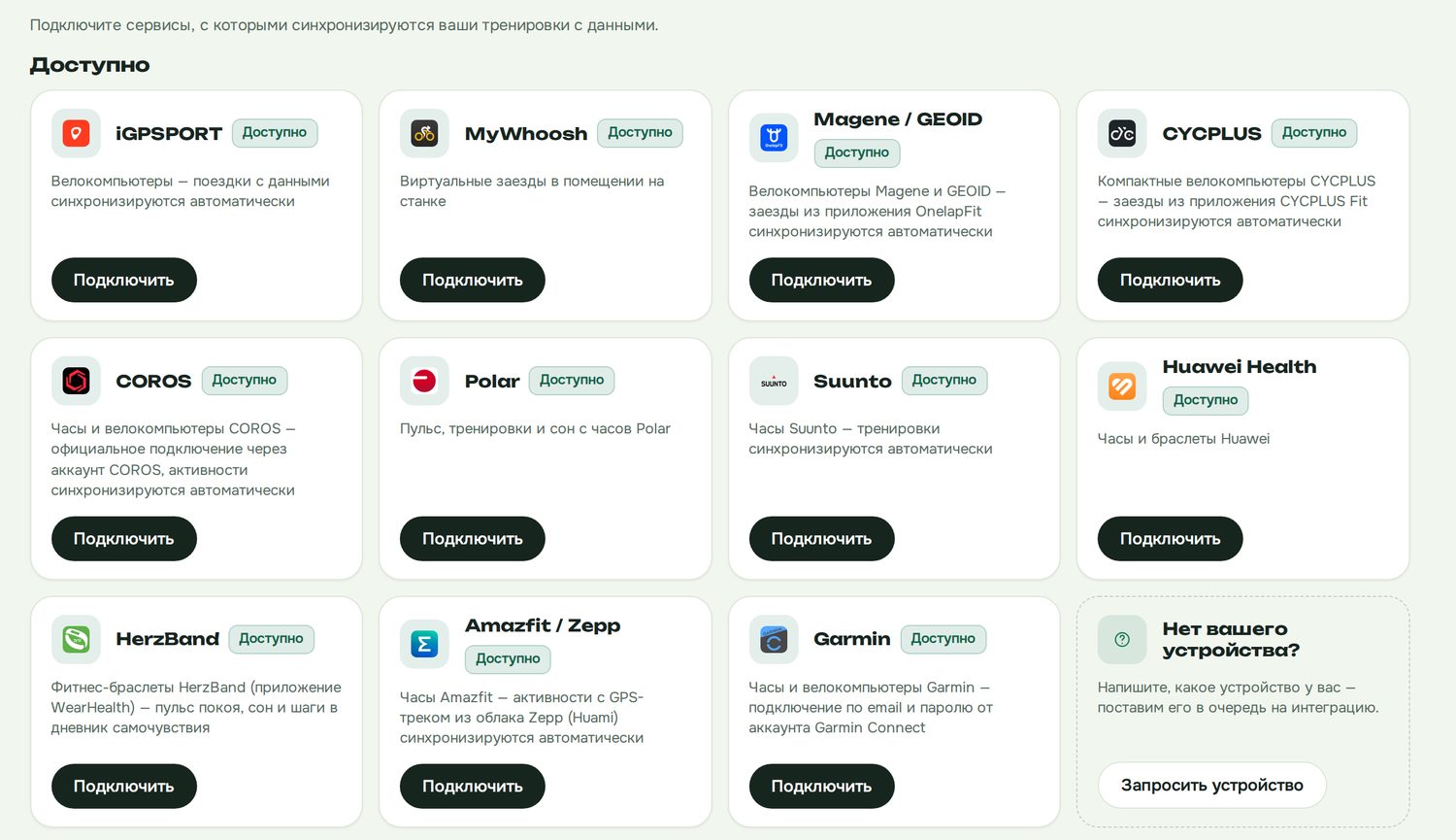Click the Часы и браслеты Huawei description
This screenshot has width=1456, height=840.
(1183, 439)
